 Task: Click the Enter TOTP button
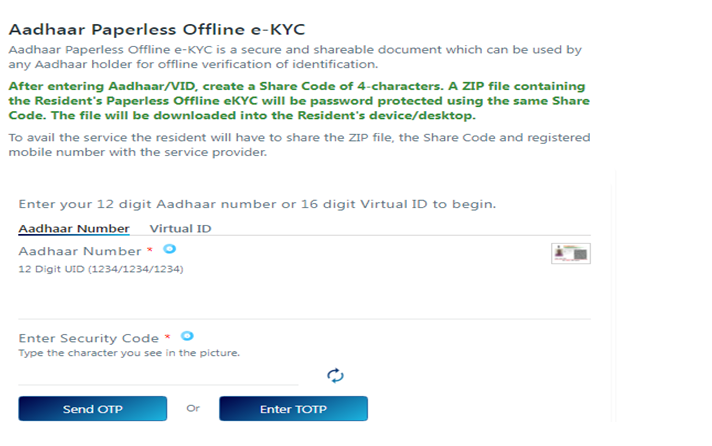coord(293,409)
